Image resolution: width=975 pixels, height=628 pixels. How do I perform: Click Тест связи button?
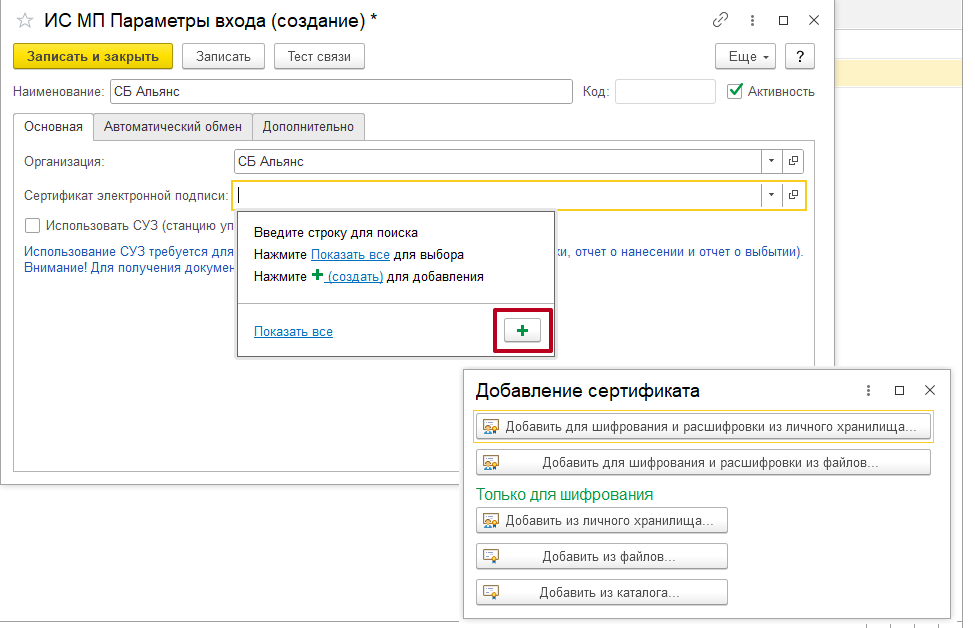point(319,56)
